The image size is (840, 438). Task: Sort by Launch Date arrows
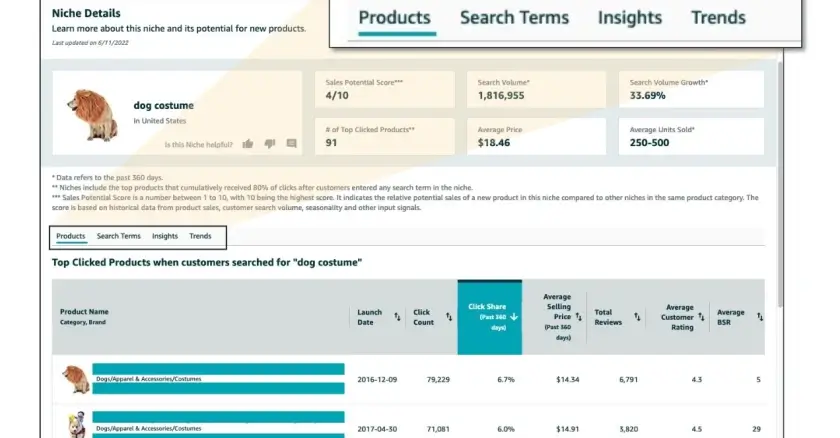click(397, 316)
